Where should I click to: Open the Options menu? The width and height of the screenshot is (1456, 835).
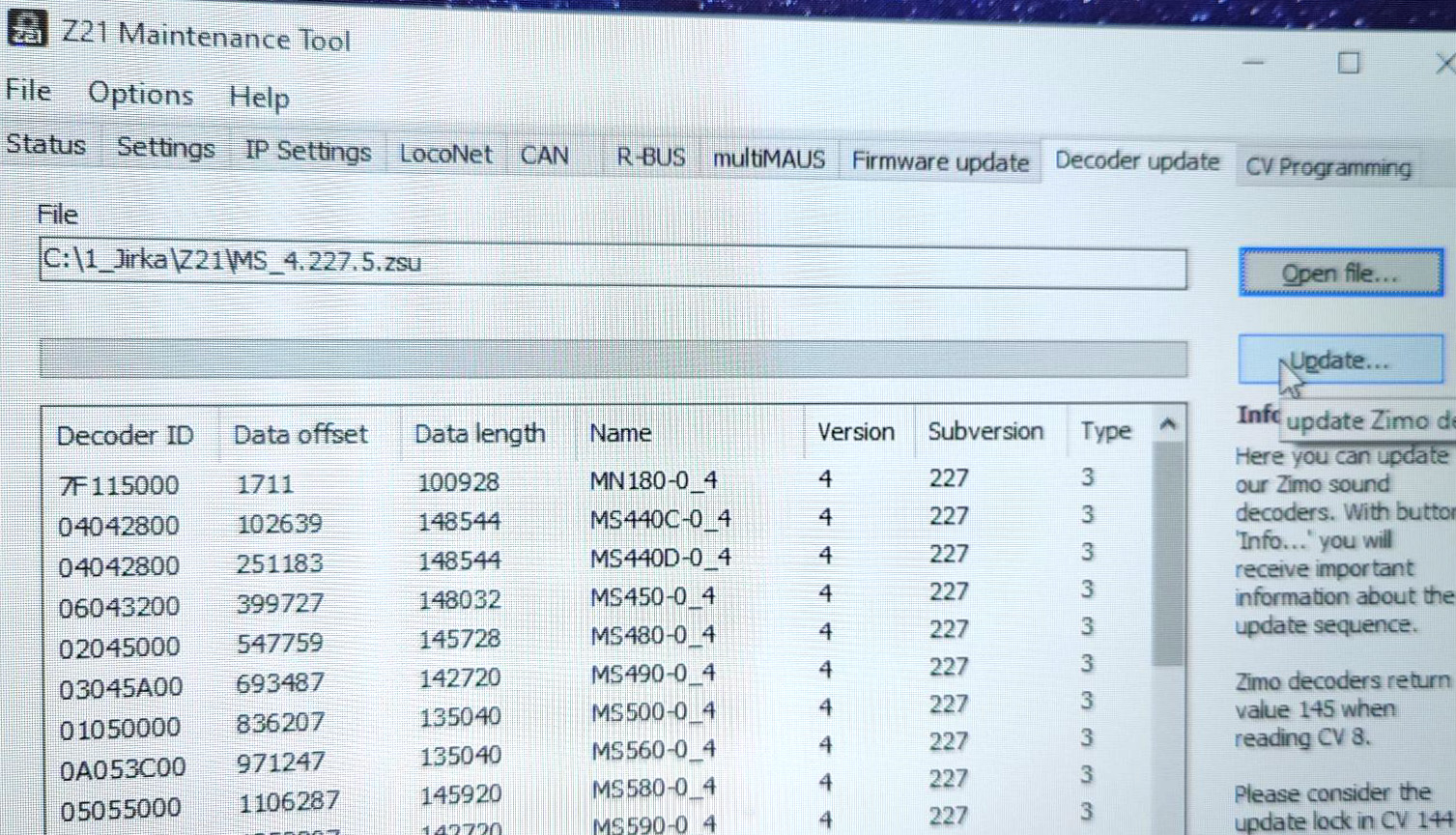coord(140,94)
